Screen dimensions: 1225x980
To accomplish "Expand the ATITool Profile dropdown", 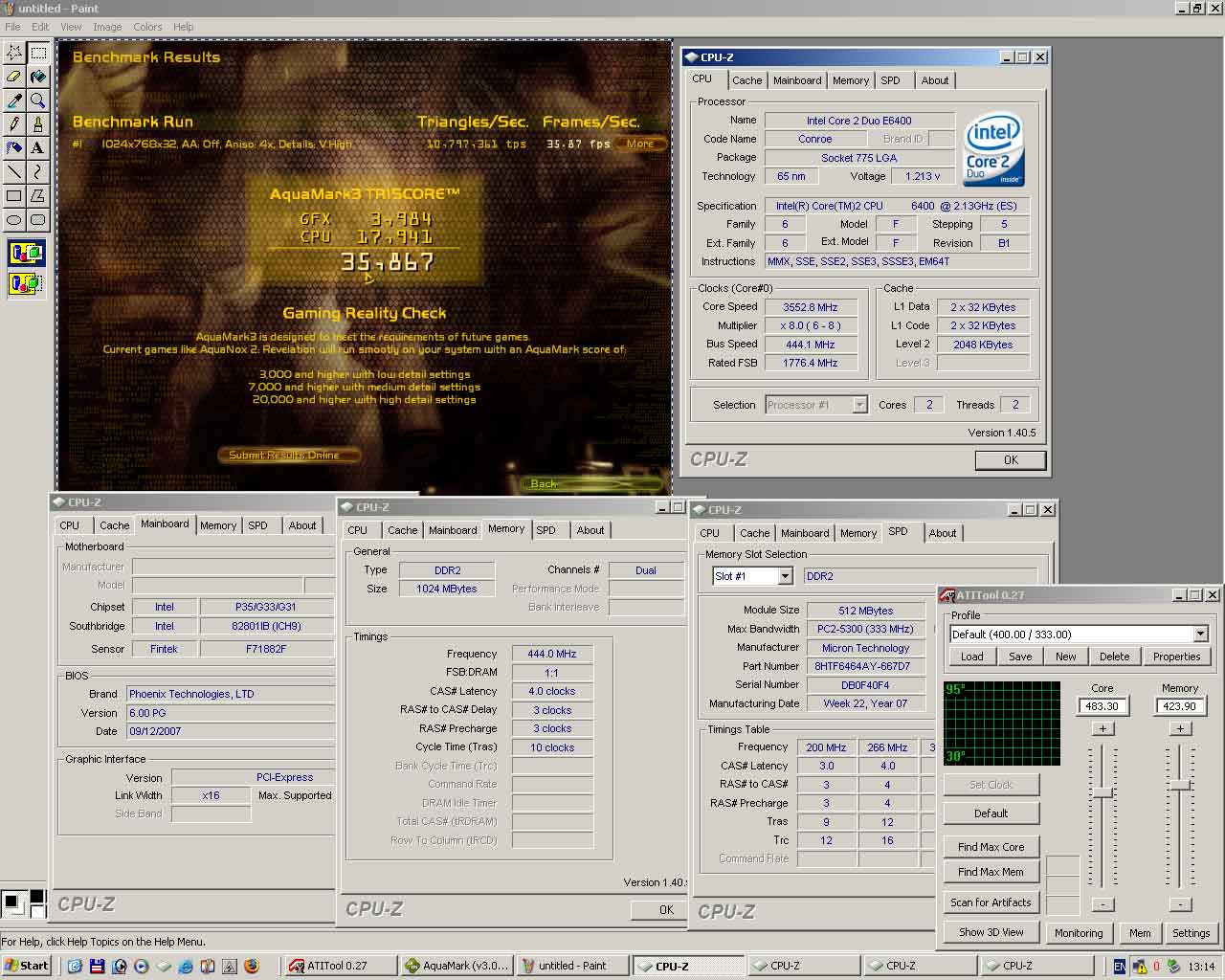I will pos(1200,635).
